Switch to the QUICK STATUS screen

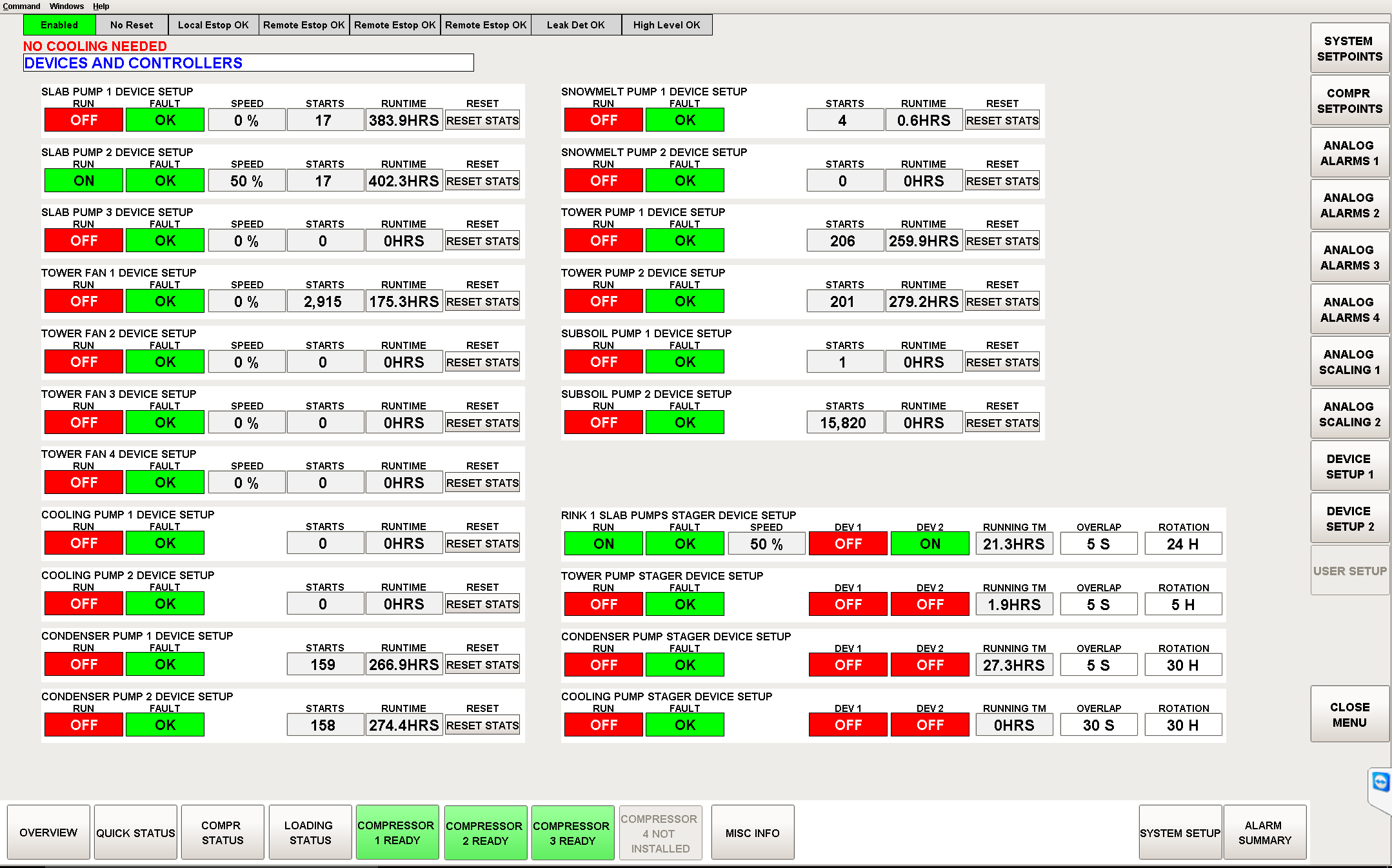pos(135,832)
